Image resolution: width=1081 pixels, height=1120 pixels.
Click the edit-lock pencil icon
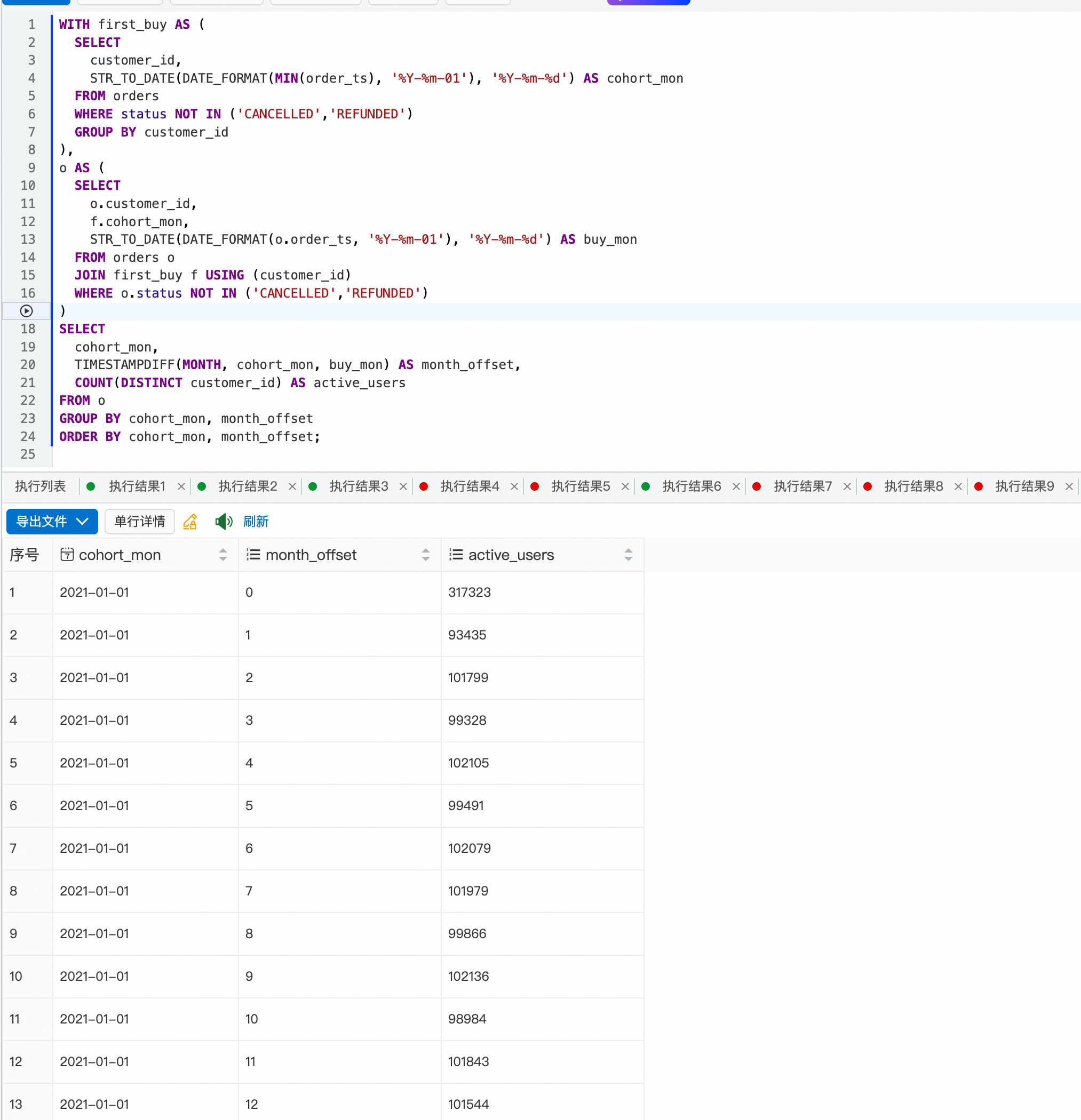click(190, 521)
